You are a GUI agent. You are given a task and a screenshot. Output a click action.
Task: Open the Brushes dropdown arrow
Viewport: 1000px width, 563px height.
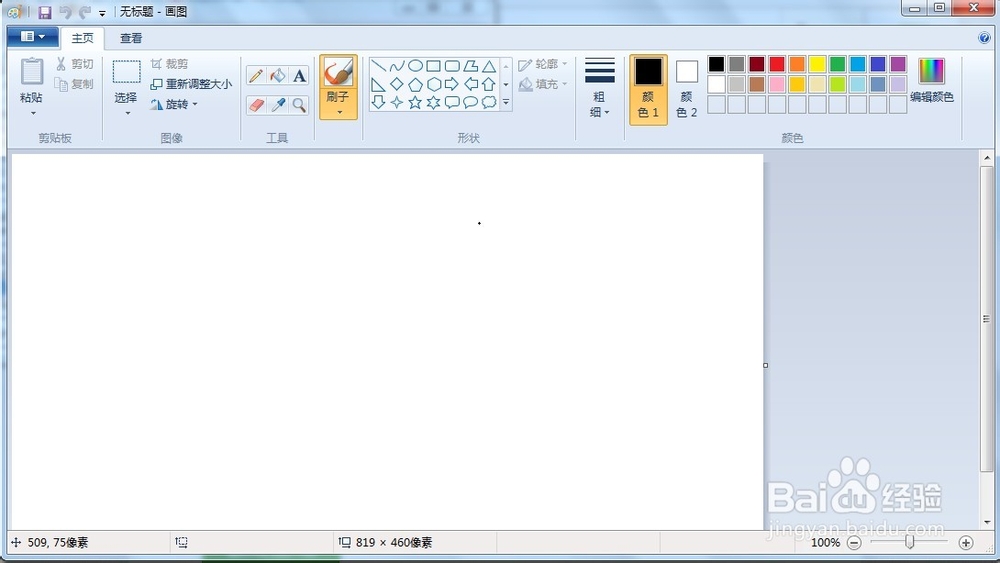point(339,113)
